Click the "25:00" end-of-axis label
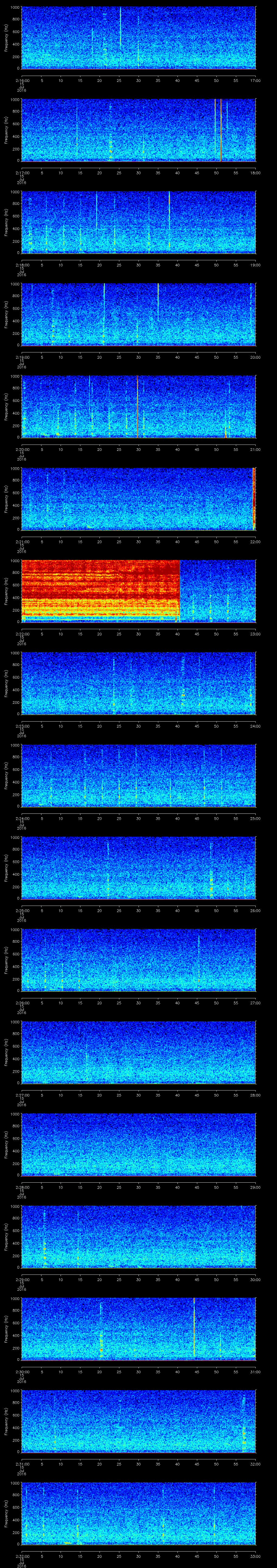This screenshot has width=277, height=1568. [x=255, y=818]
